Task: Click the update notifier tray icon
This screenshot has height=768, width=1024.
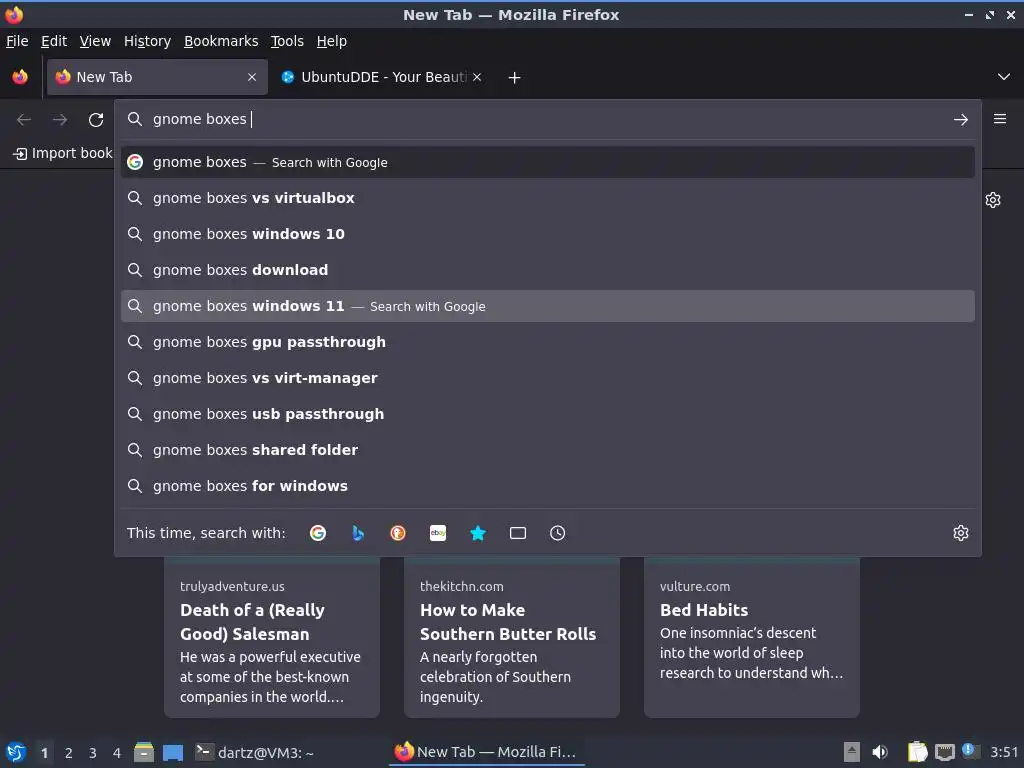Action: [970, 751]
